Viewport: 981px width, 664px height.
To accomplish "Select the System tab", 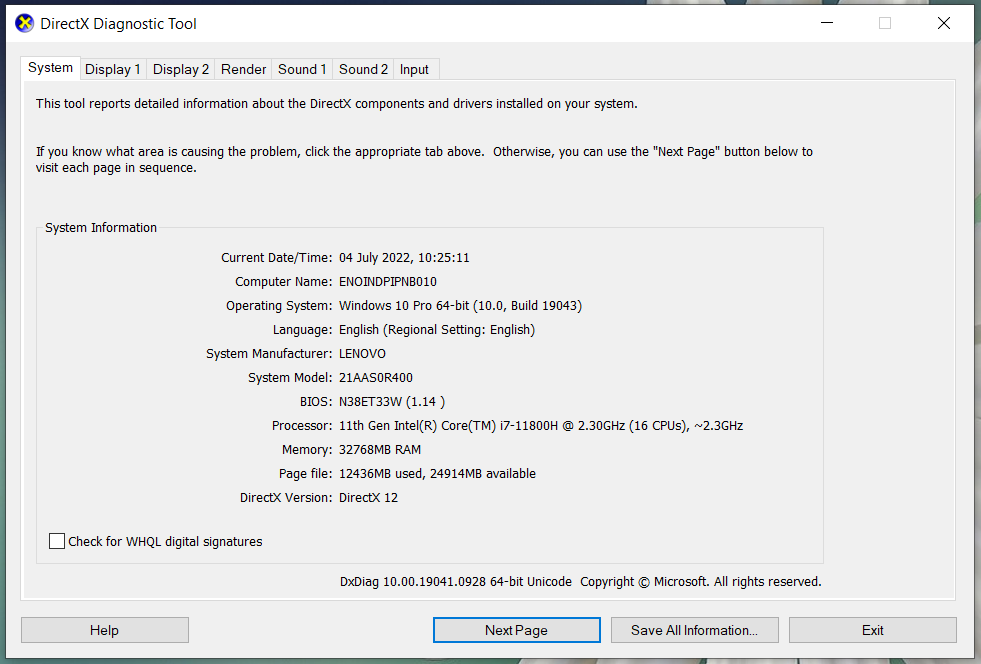I will click(x=50, y=68).
